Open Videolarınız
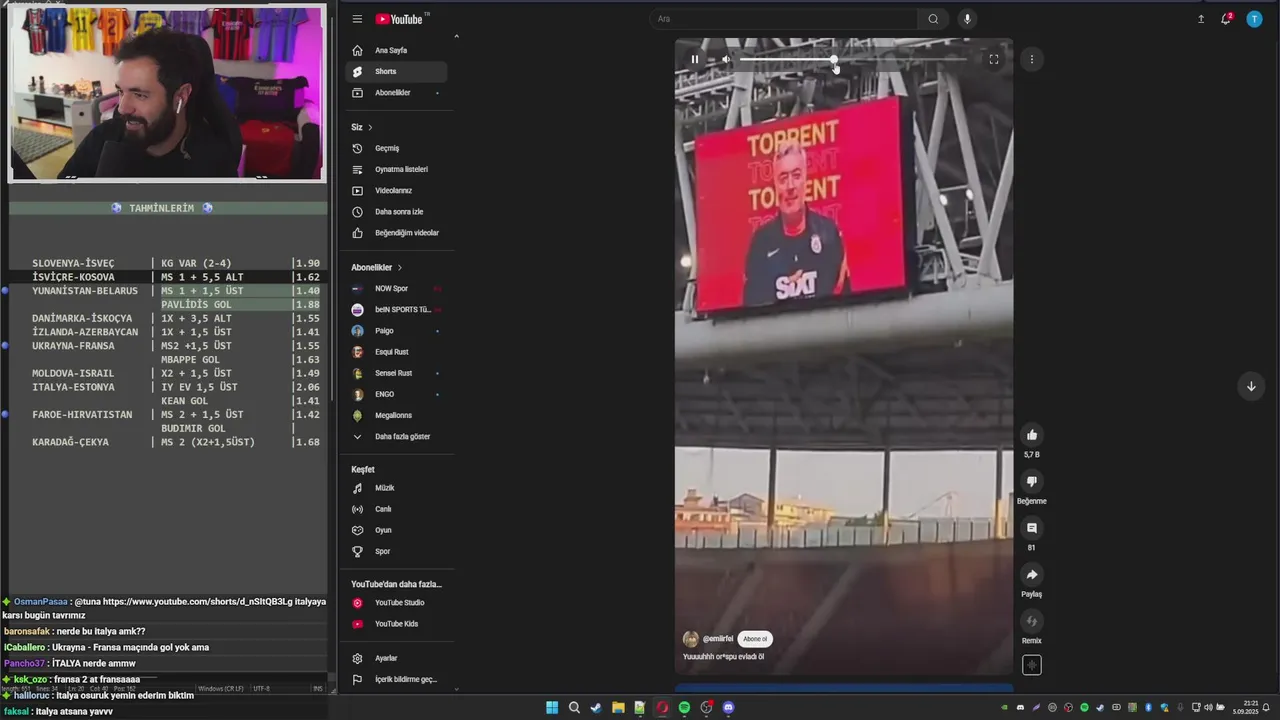1280x720 pixels. (396, 190)
